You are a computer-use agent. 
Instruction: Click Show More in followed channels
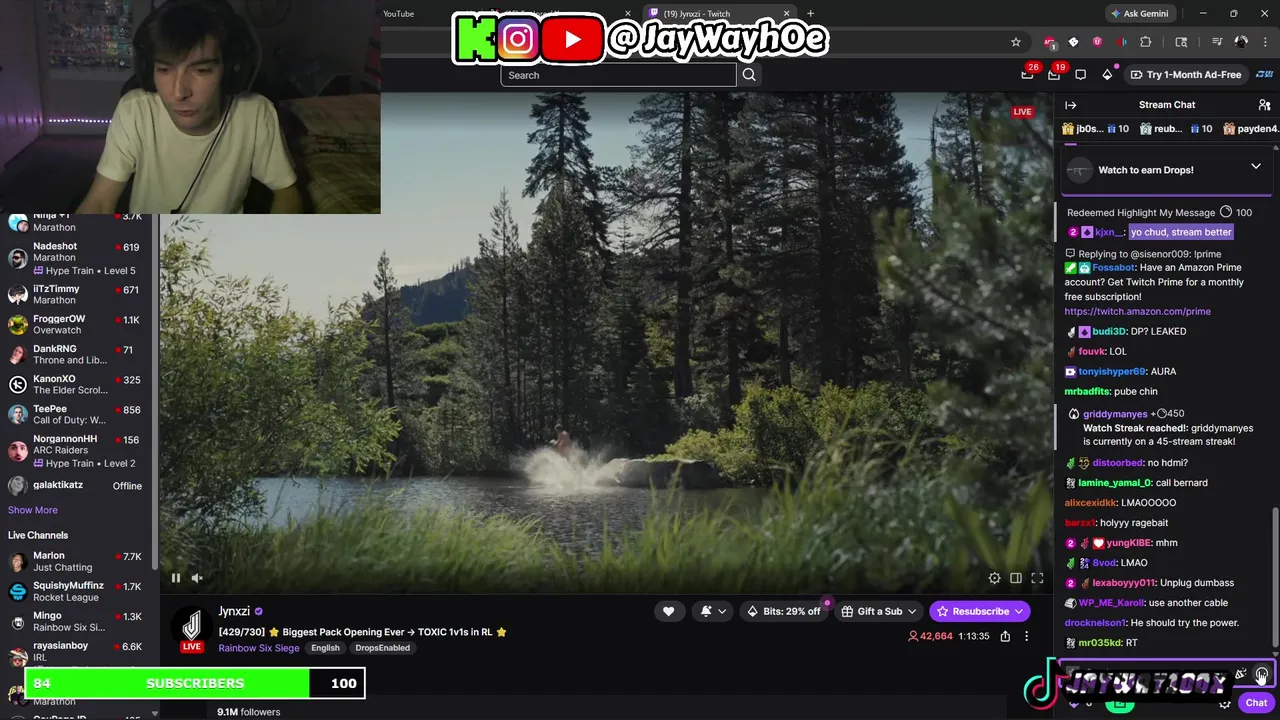tap(33, 510)
